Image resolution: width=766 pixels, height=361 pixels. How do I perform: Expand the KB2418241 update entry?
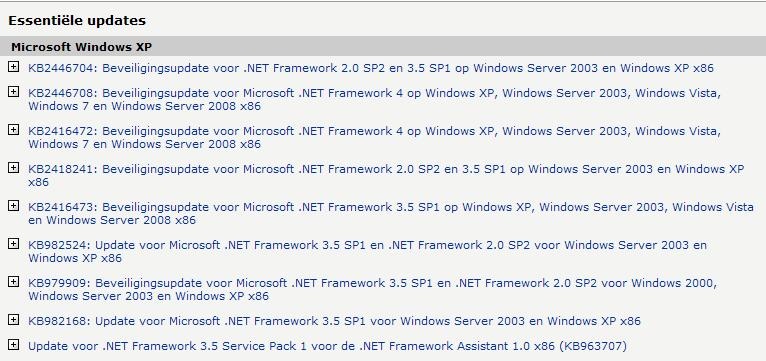(x=14, y=168)
